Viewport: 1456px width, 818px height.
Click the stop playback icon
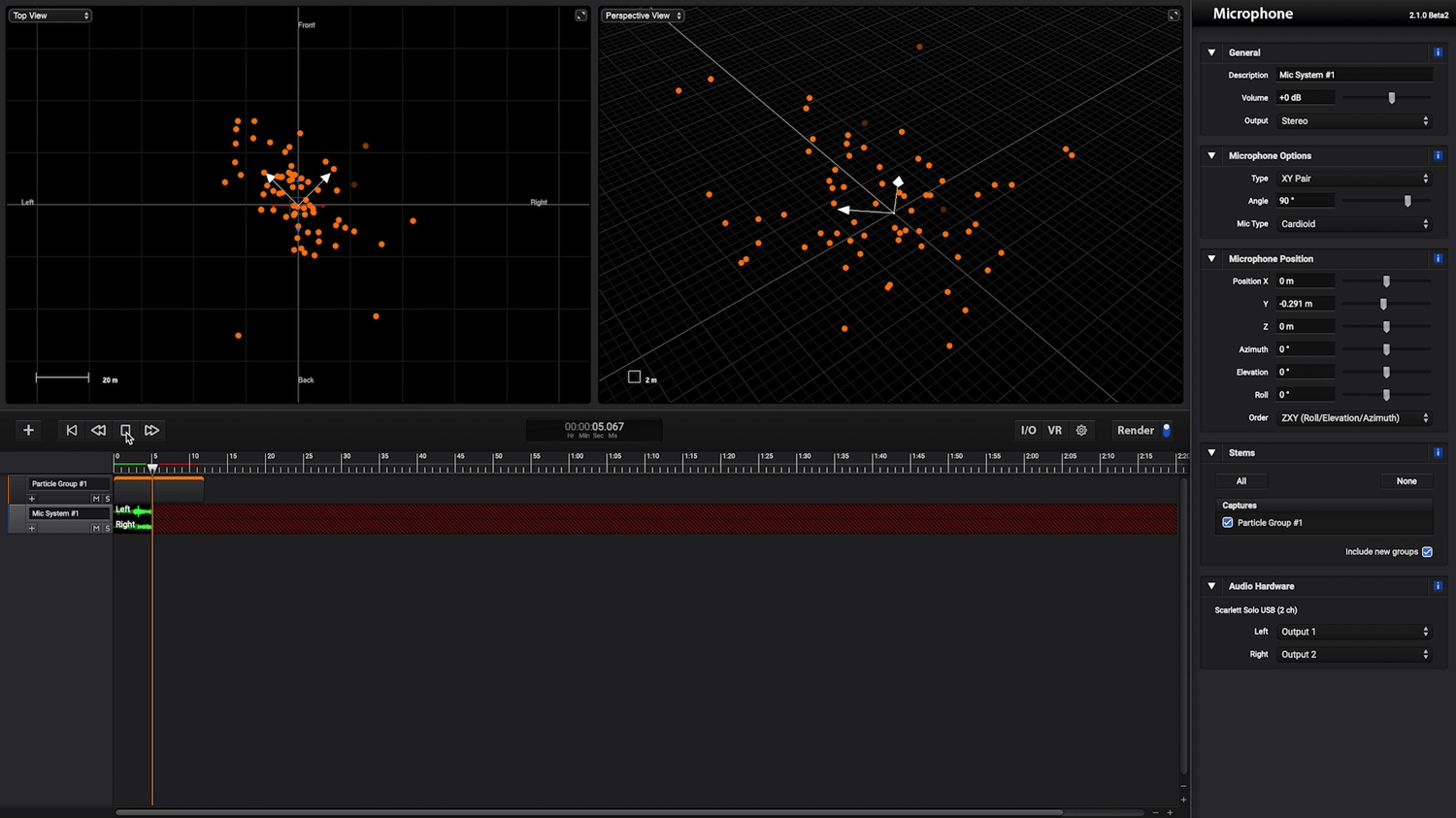coord(125,430)
